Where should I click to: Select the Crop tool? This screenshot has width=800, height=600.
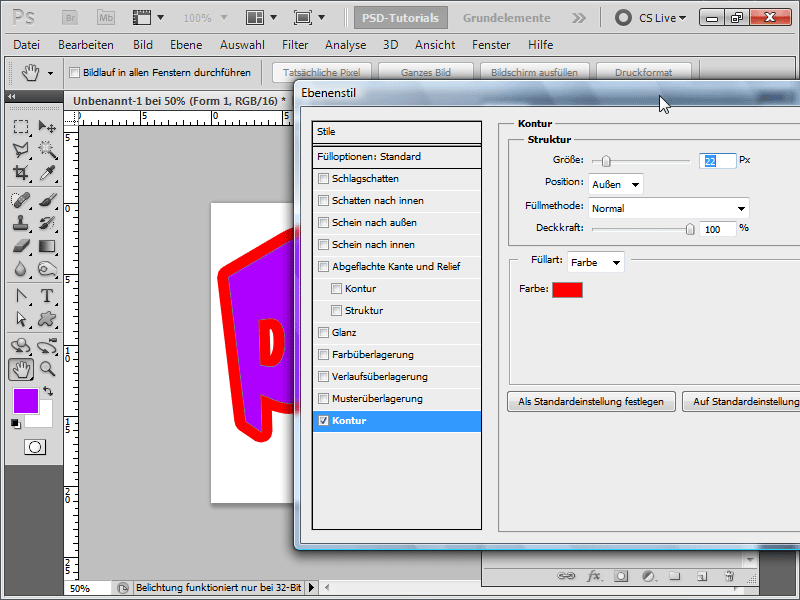click(x=20, y=172)
